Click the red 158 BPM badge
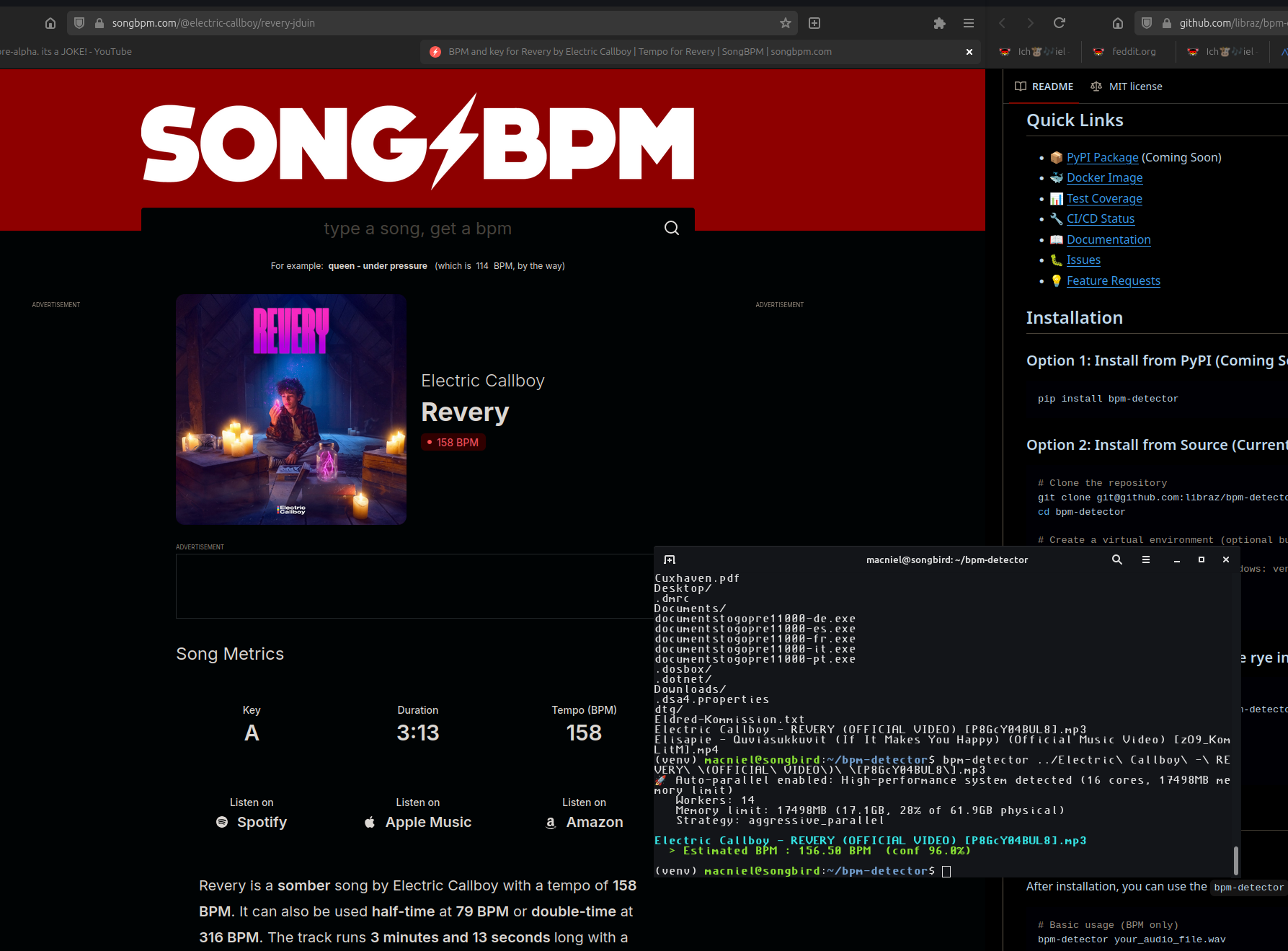Viewport: 1288px width, 951px height. point(453,443)
